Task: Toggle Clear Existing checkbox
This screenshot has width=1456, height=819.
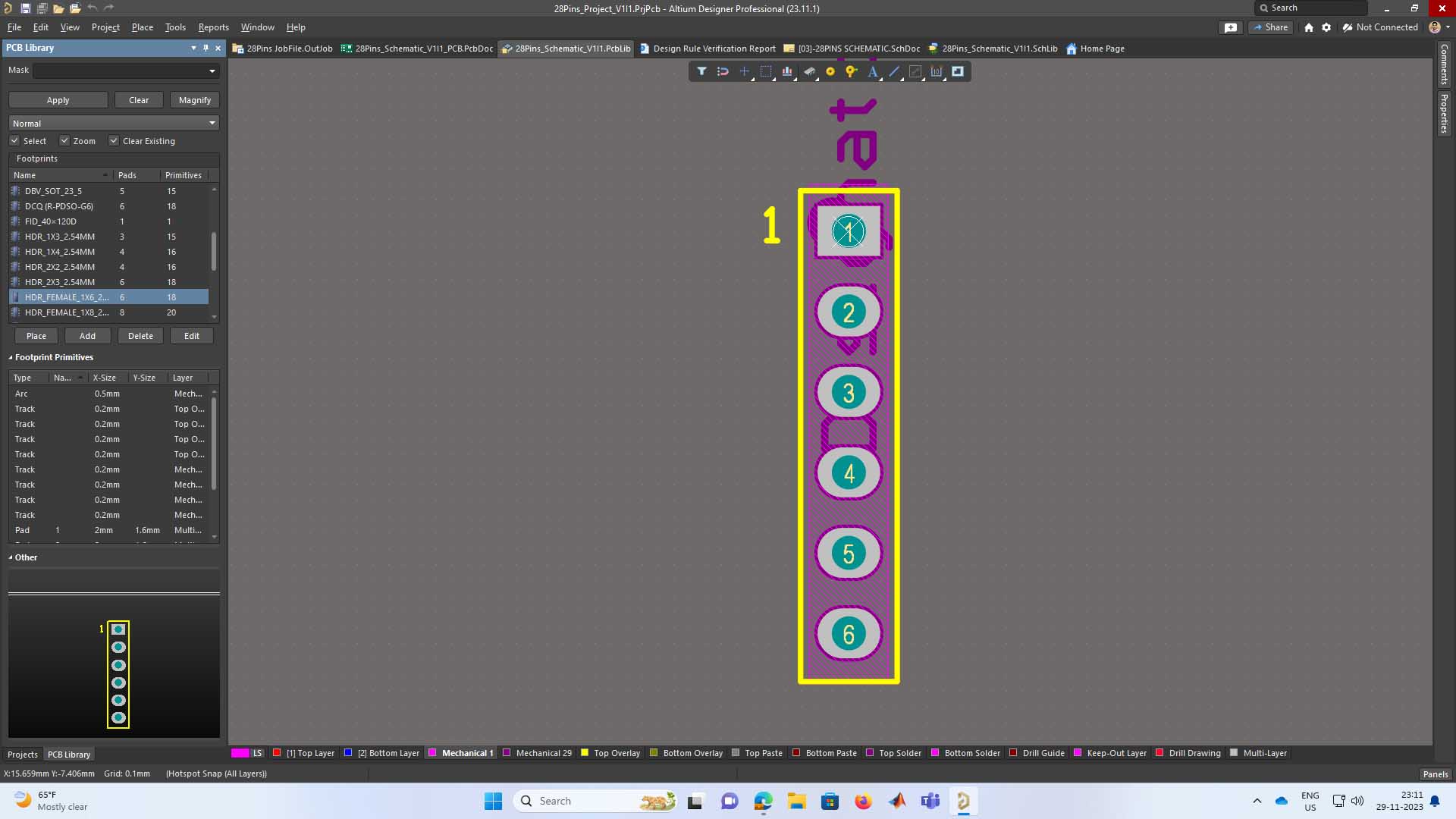Action: (x=114, y=141)
